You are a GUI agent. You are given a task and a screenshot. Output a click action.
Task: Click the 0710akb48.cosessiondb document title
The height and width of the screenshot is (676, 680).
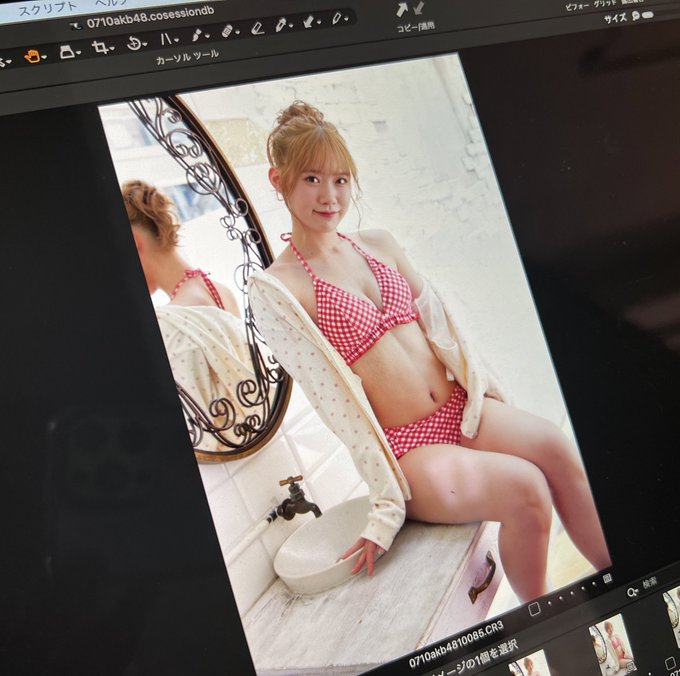click(150, 18)
